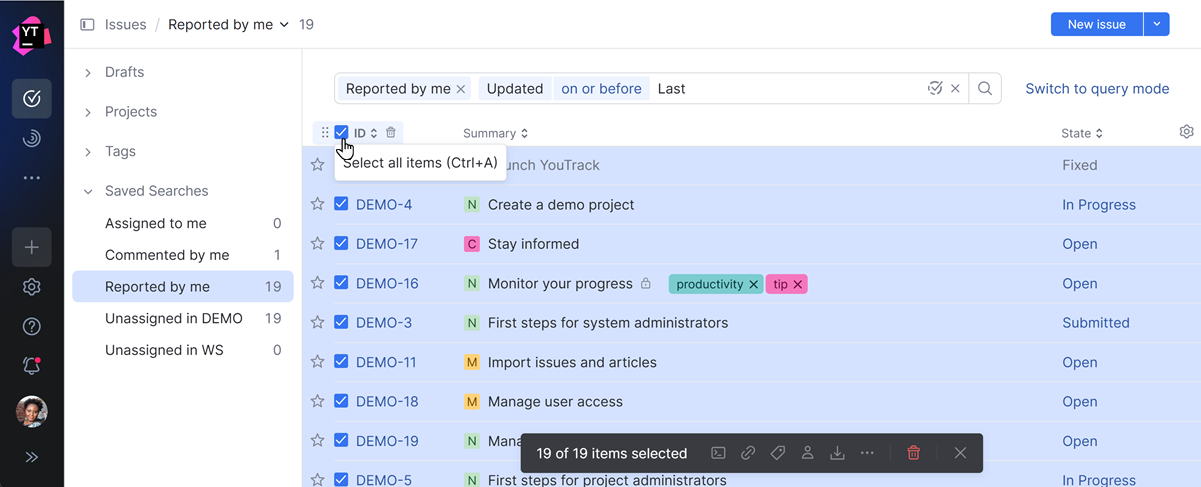Click the trash icon in the table header
Viewport: 1201px width, 487px height.
pyautogui.click(x=391, y=132)
